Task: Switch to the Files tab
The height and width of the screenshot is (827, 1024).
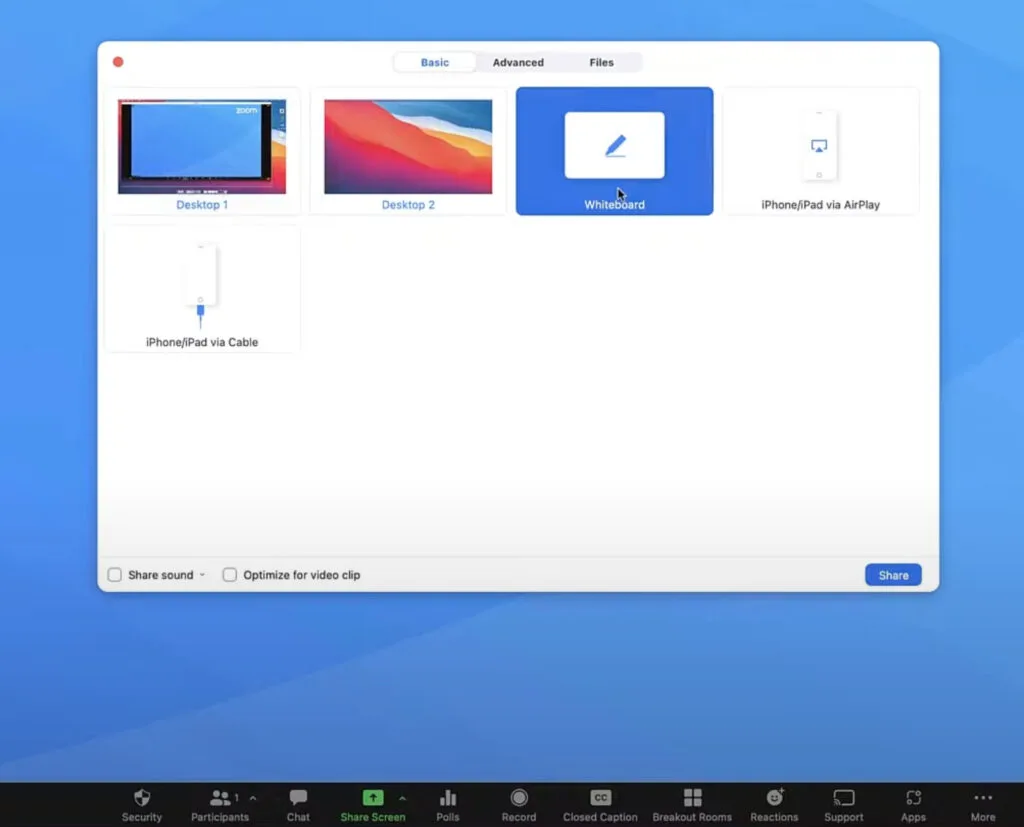Action: [601, 62]
